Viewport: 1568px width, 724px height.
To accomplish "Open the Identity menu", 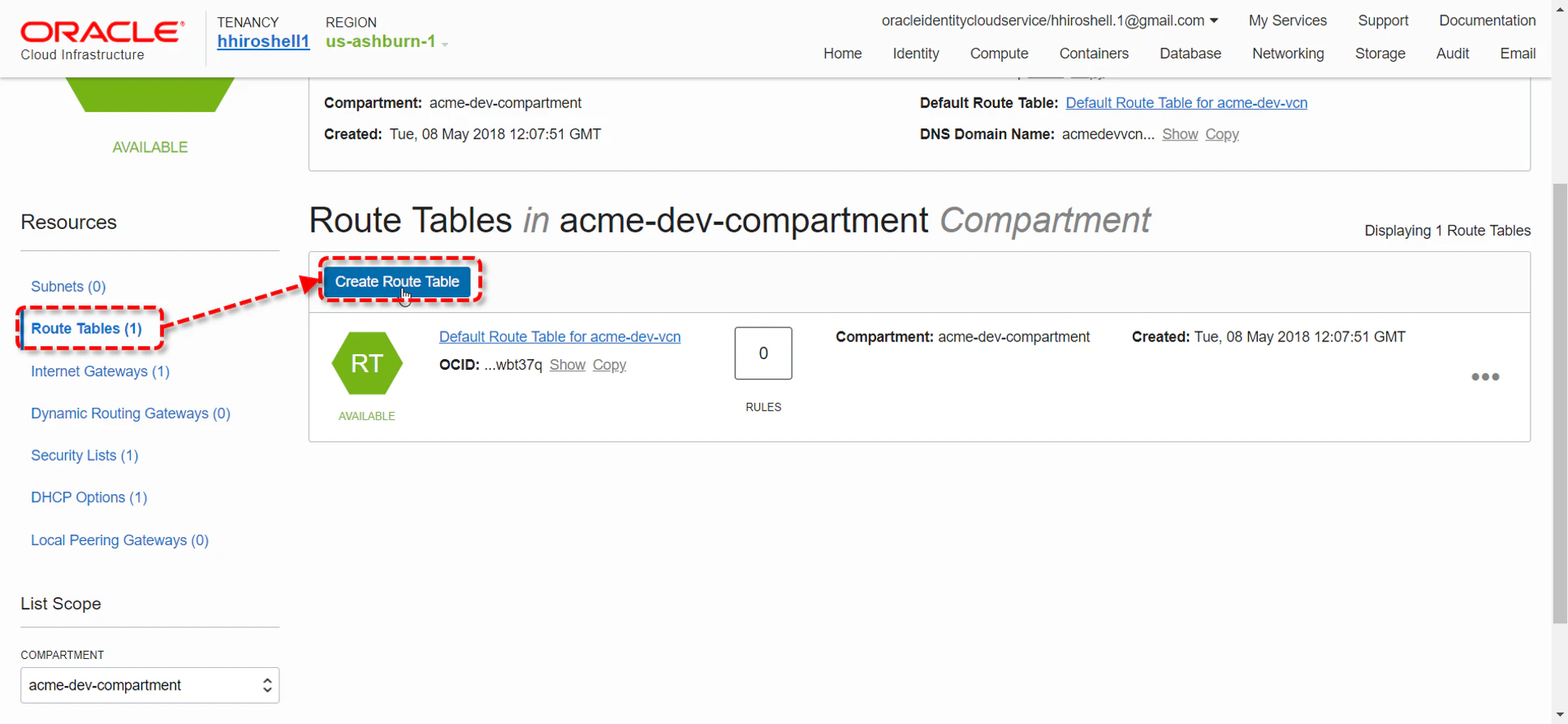I will (x=916, y=54).
